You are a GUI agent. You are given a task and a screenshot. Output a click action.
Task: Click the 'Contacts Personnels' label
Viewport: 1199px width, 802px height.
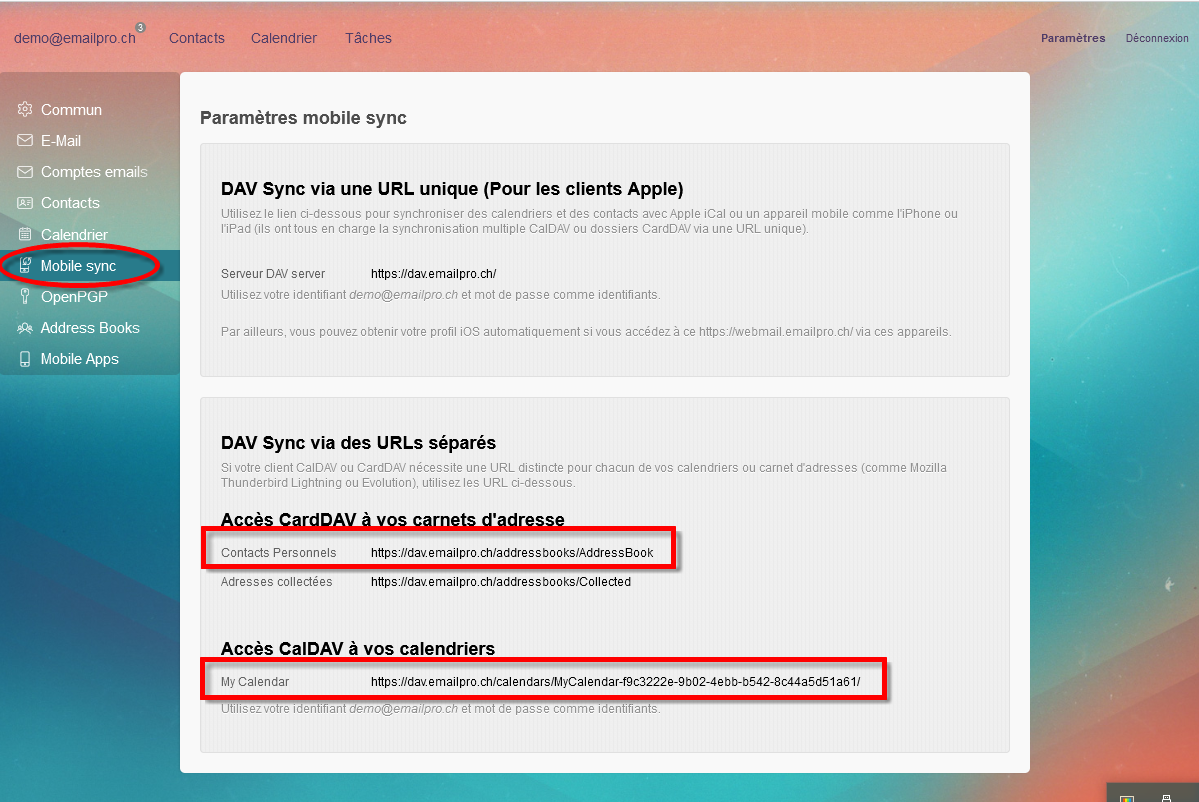tap(278, 553)
